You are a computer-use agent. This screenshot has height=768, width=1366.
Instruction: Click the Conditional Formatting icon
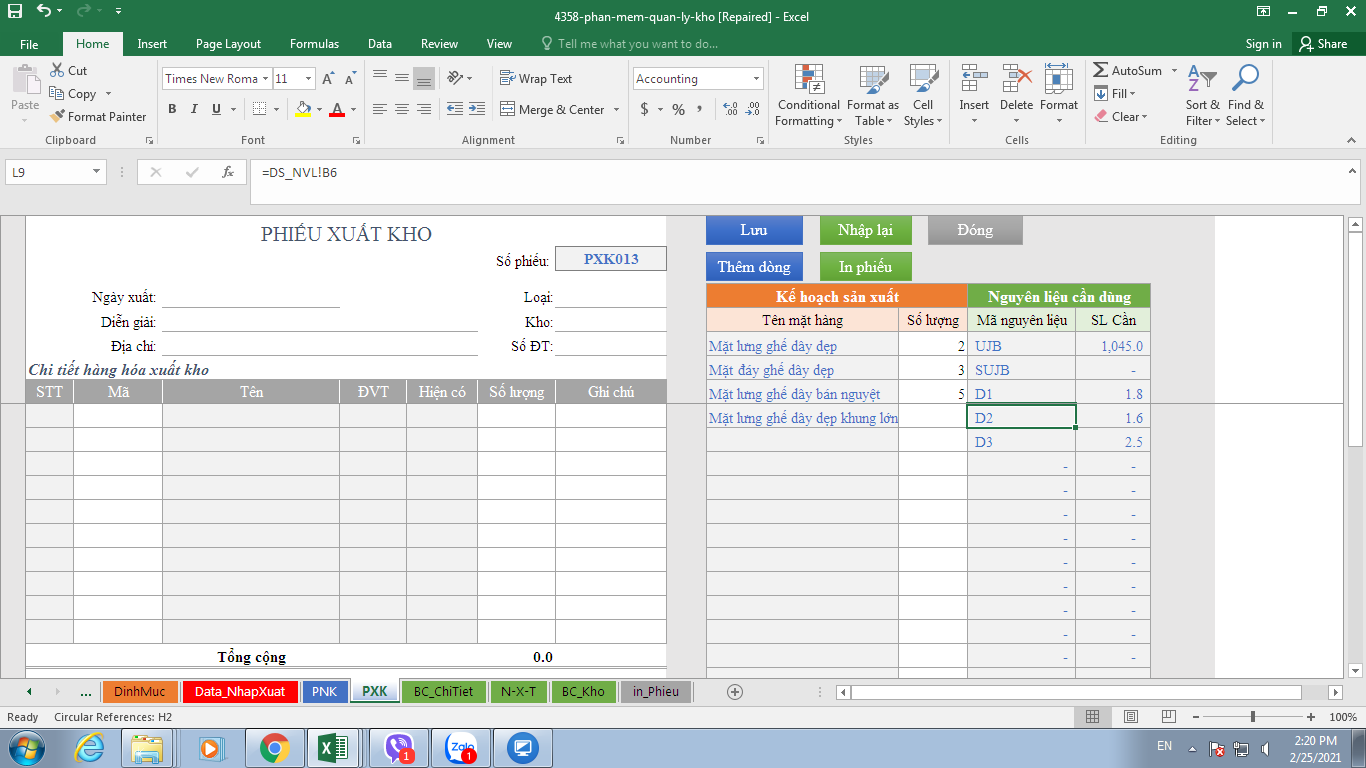pyautogui.click(x=808, y=79)
